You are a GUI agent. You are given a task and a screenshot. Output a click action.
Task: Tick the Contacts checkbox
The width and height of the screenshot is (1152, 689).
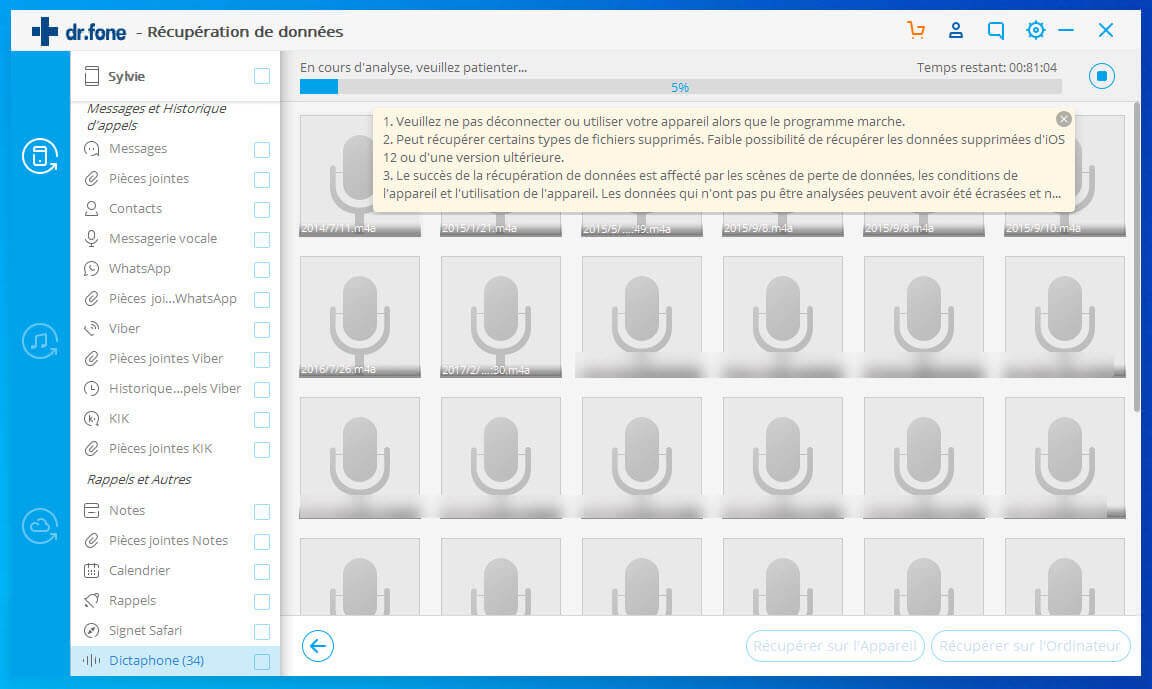point(261,210)
